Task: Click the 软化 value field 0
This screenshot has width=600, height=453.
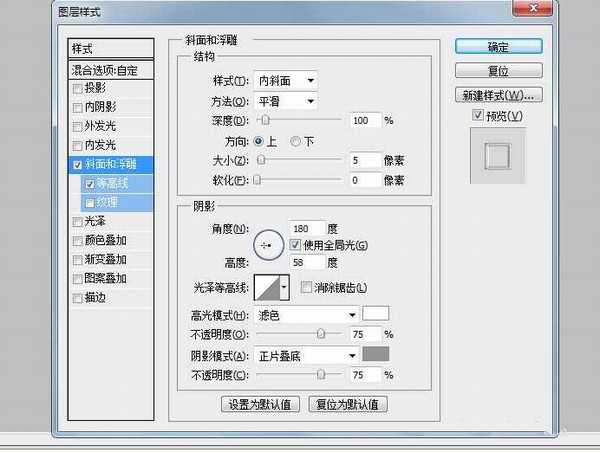Action: coord(366,180)
